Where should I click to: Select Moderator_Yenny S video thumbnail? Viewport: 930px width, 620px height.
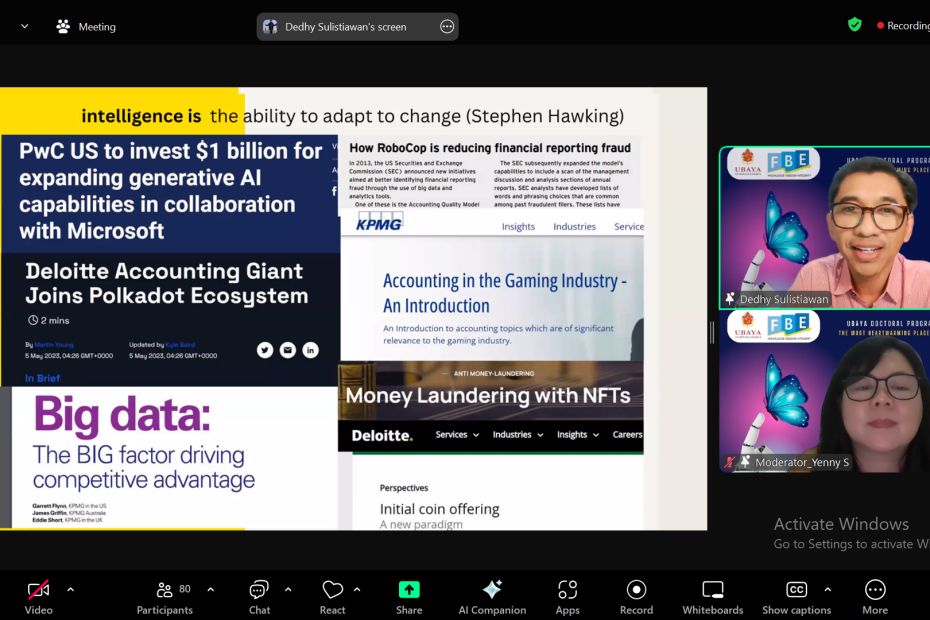[x=824, y=391]
